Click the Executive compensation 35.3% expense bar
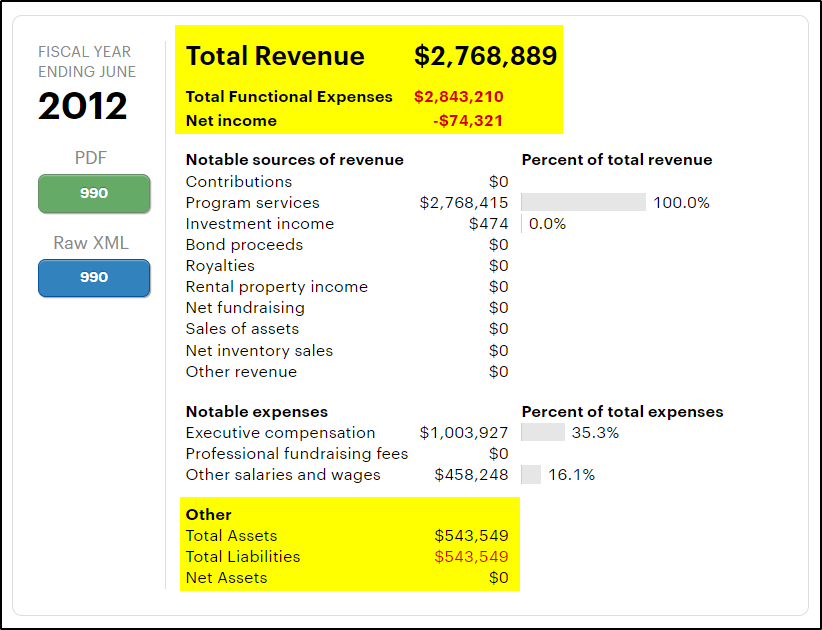Viewport: 822px width, 630px height. pos(543,432)
